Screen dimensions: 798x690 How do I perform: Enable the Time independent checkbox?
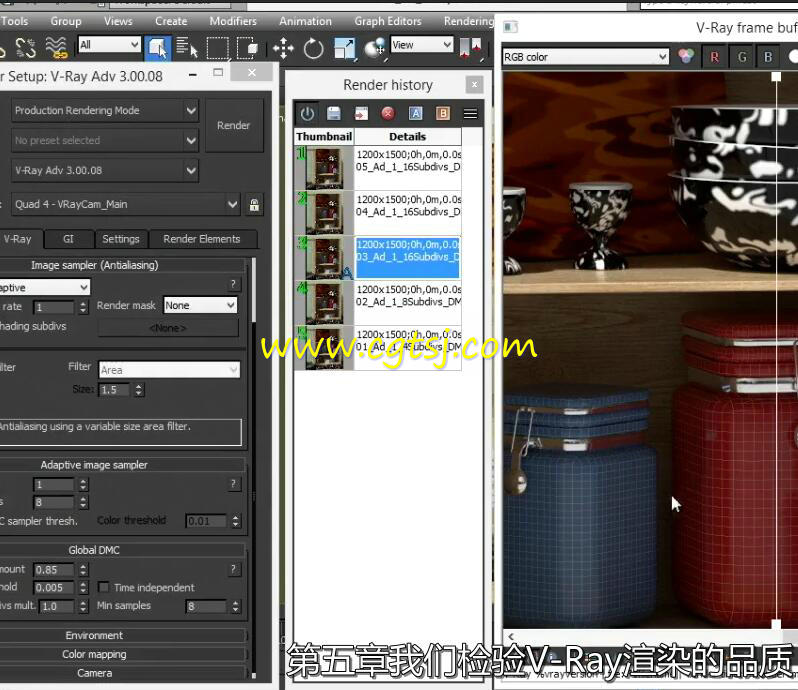click(x=104, y=587)
